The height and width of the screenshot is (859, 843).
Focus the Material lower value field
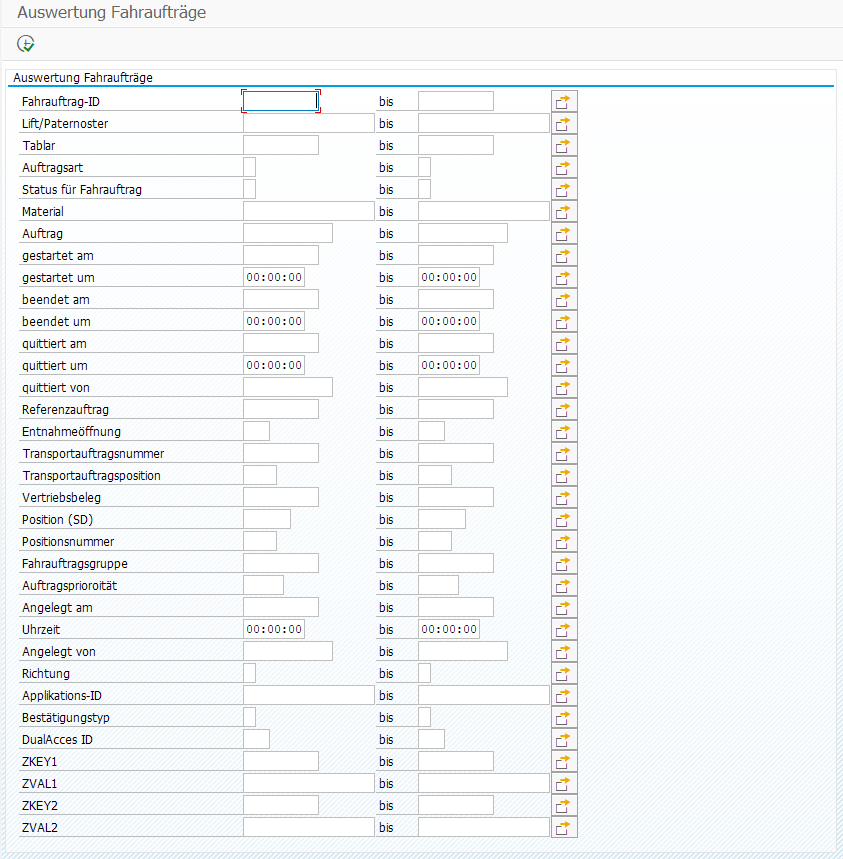coord(308,211)
